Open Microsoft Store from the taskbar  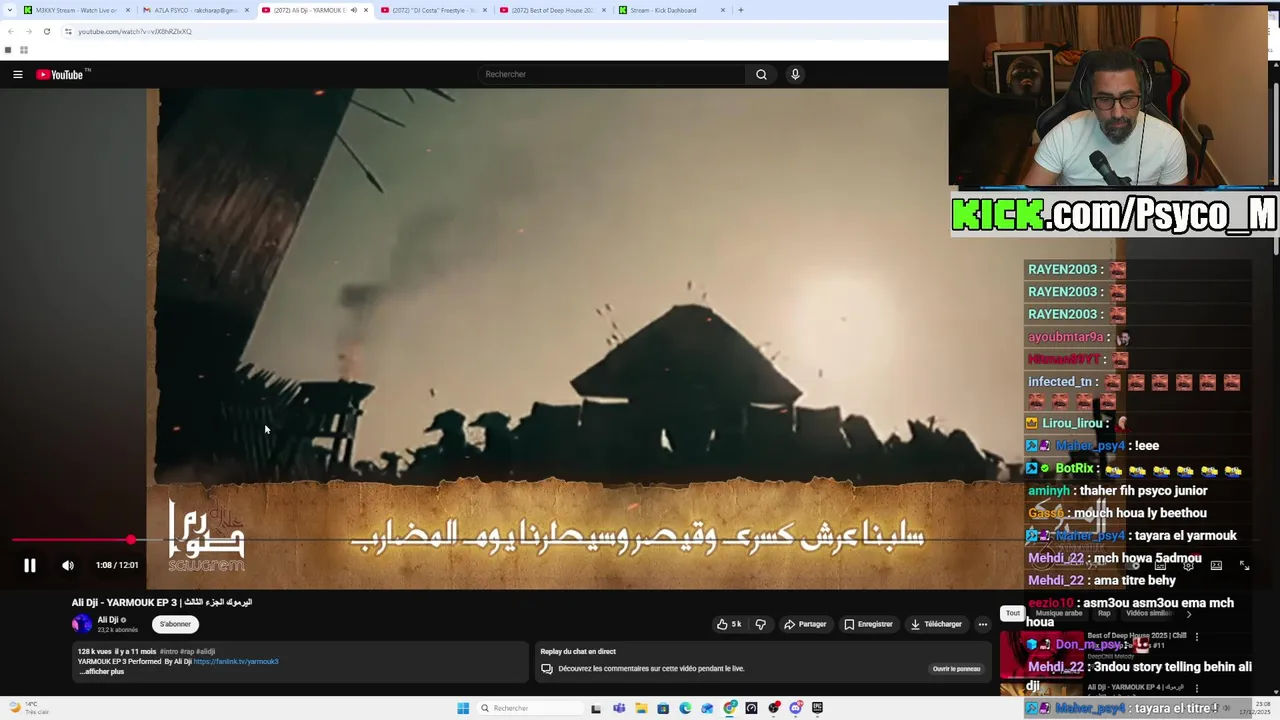point(663,708)
